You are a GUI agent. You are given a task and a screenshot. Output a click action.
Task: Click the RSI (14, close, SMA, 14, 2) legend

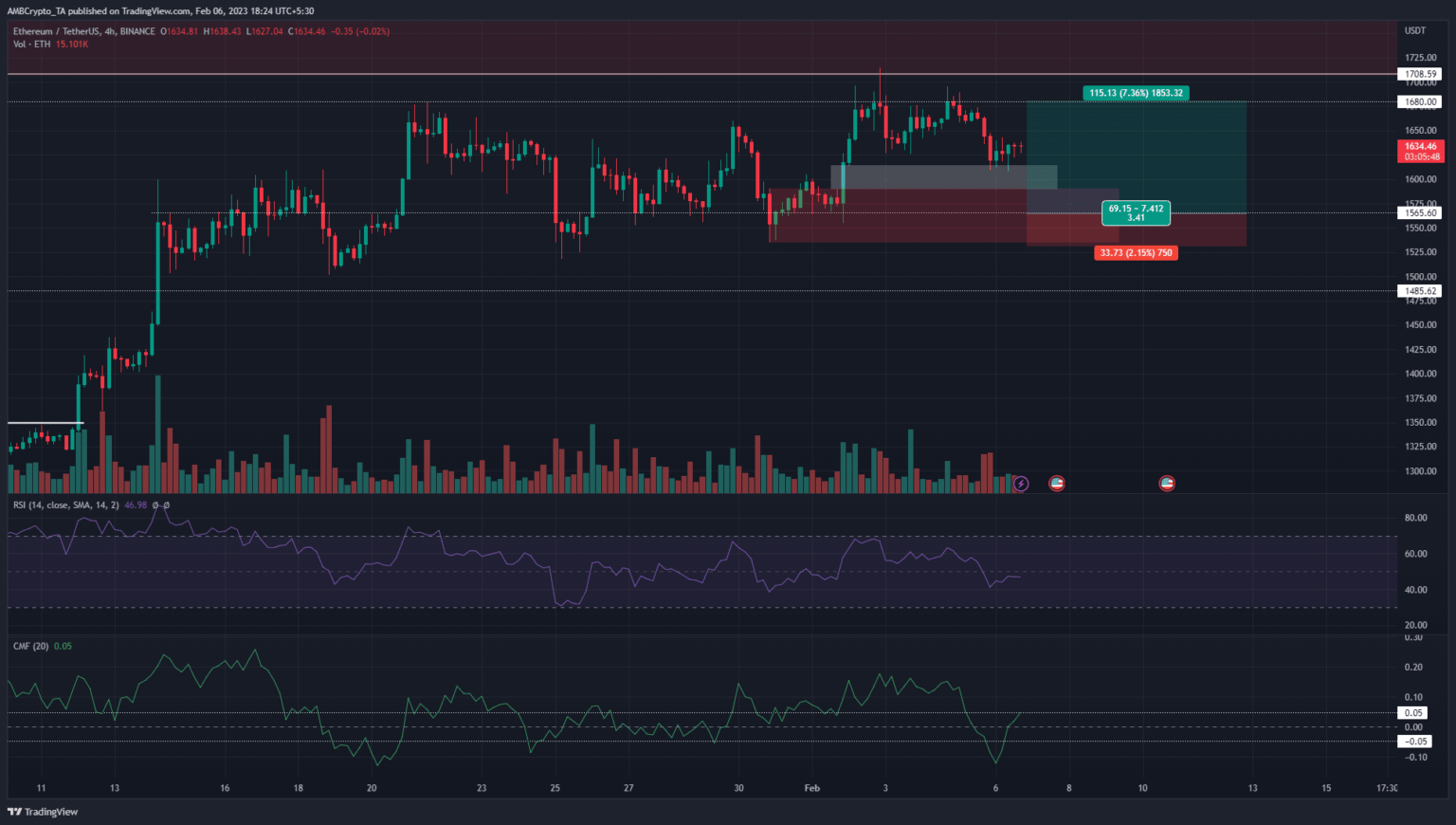tap(65, 505)
